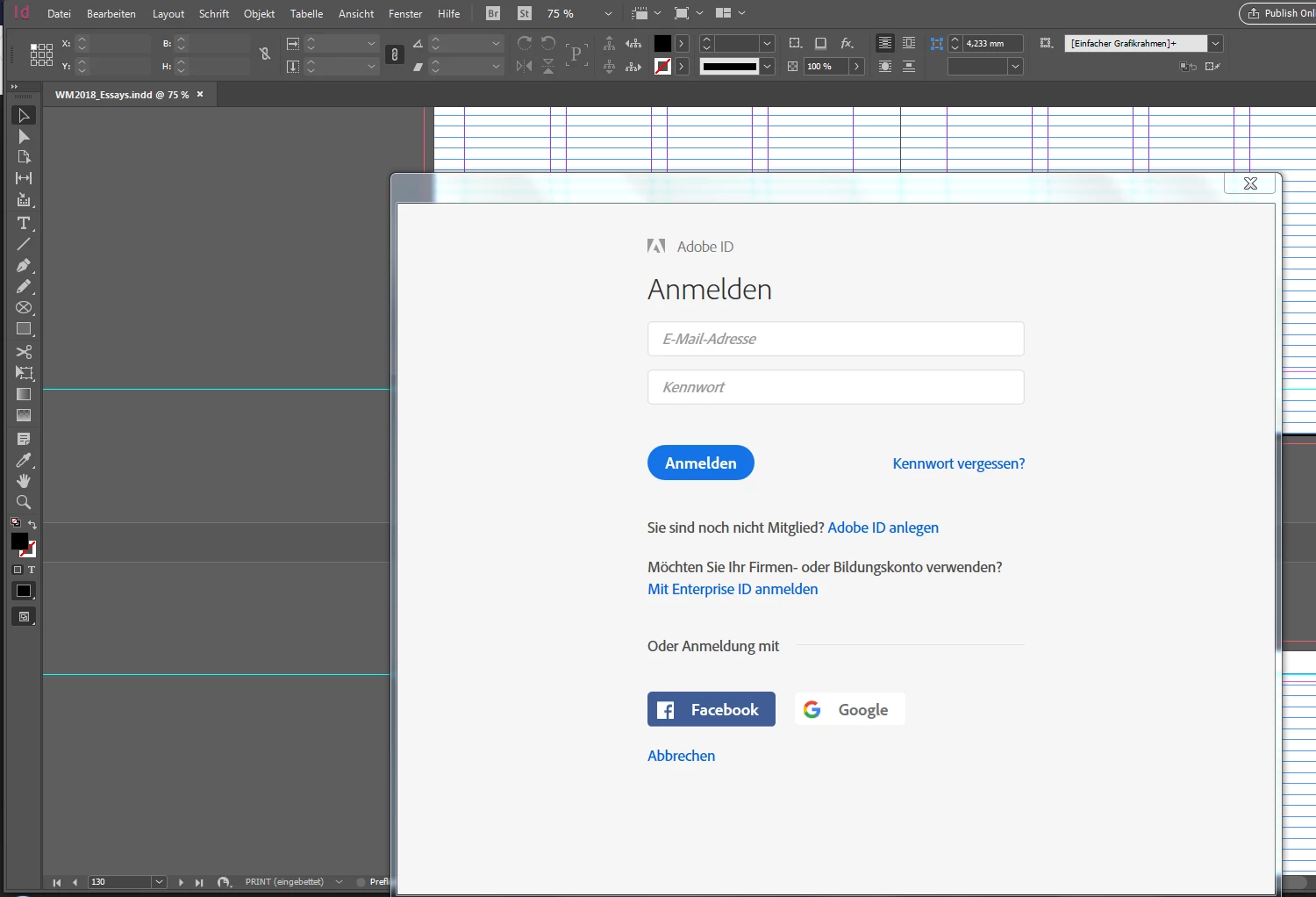The image size is (1316, 897).
Task: Click Mit Enterprise ID anmelden link
Action: point(733,589)
